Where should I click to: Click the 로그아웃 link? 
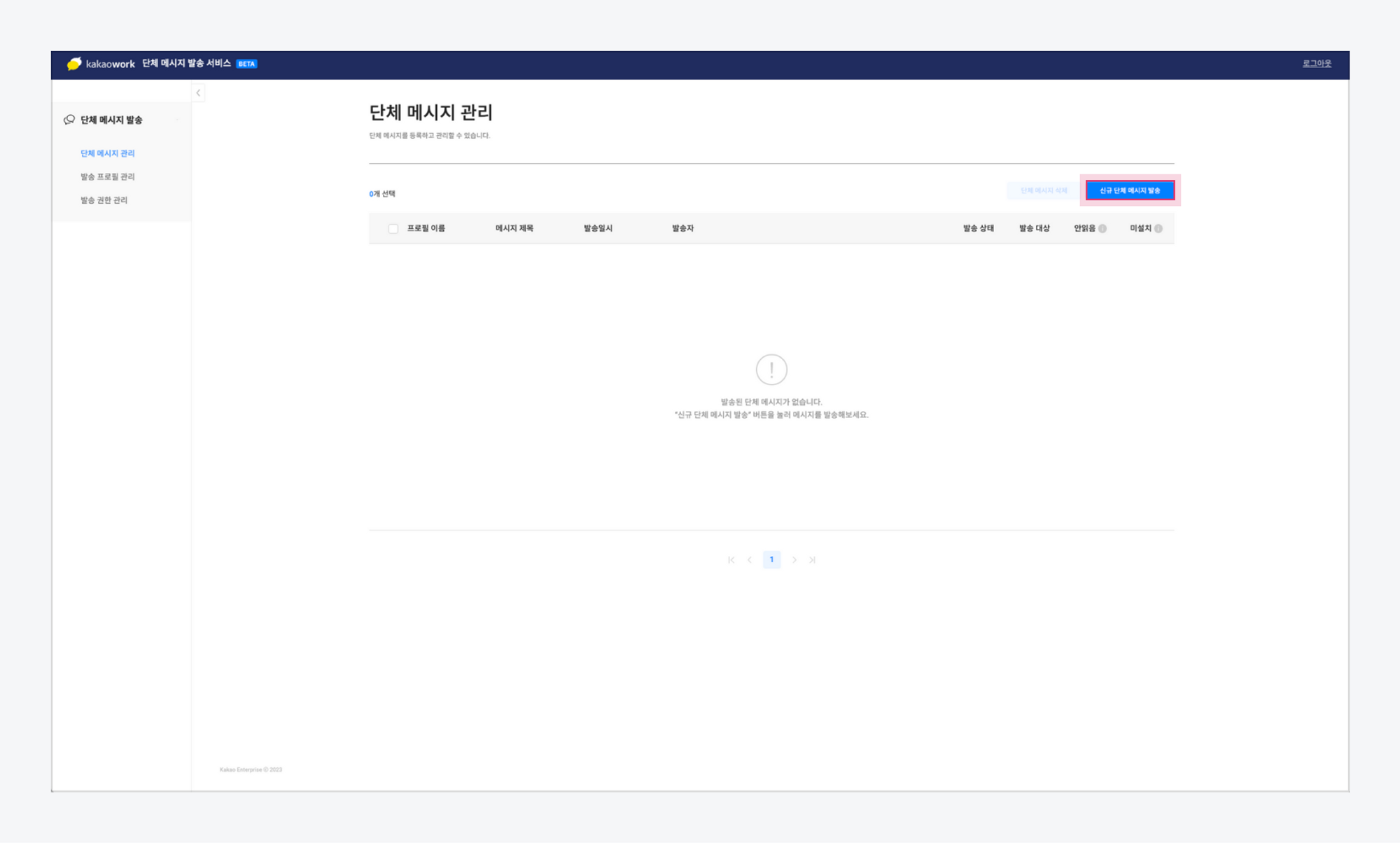click(1316, 64)
